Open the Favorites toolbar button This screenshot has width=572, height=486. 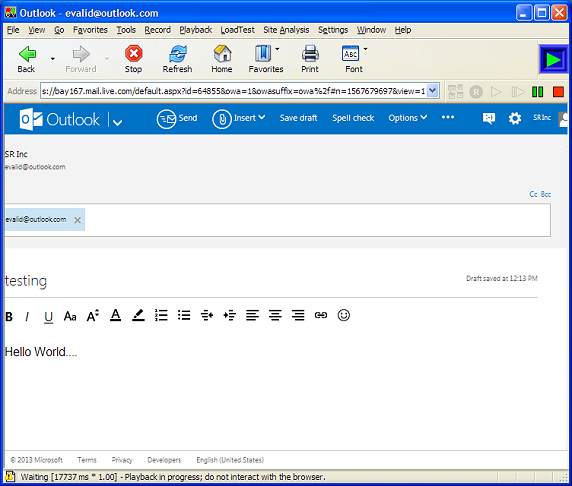click(266, 59)
